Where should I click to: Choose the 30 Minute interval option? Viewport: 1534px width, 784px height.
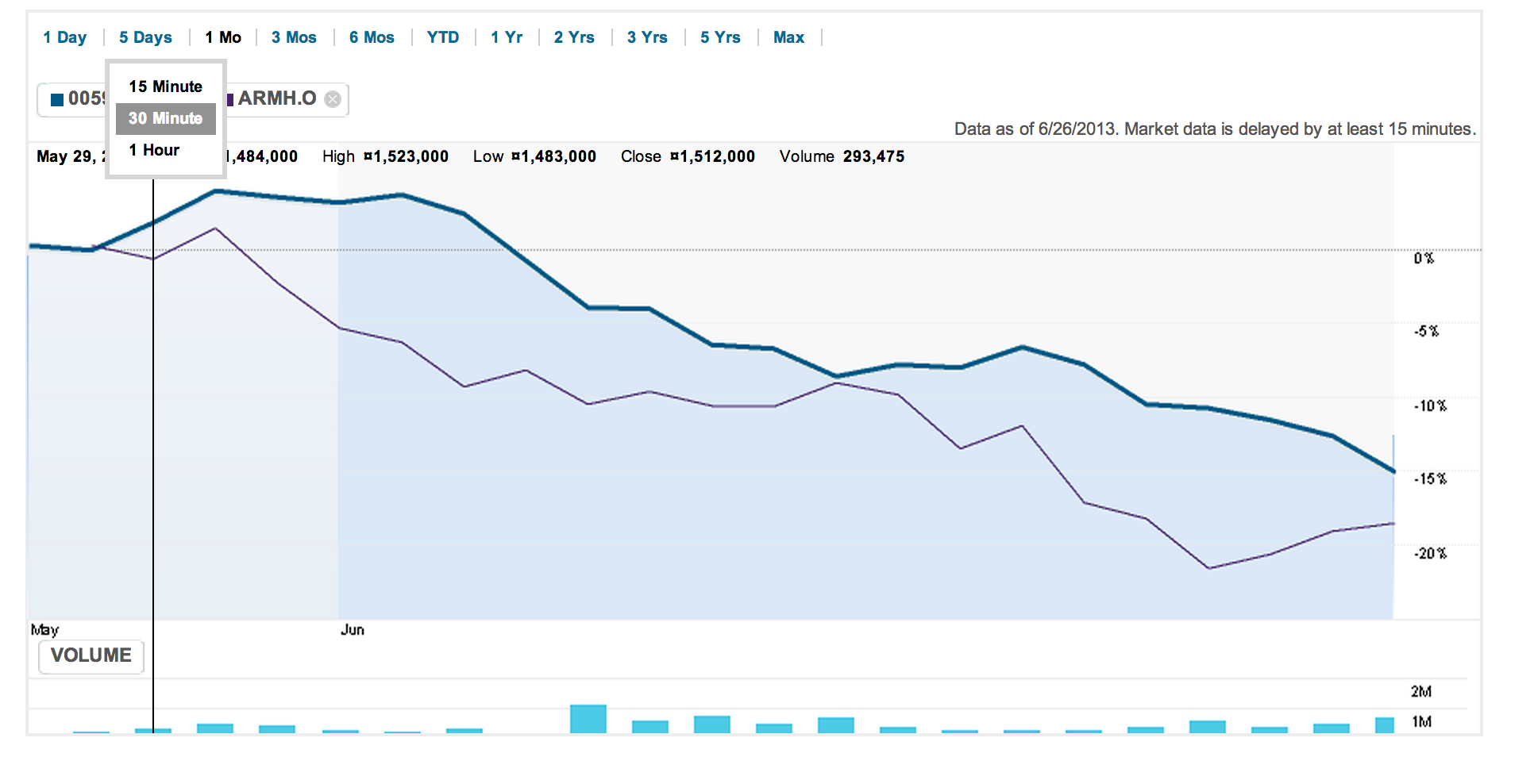(165, 118)
